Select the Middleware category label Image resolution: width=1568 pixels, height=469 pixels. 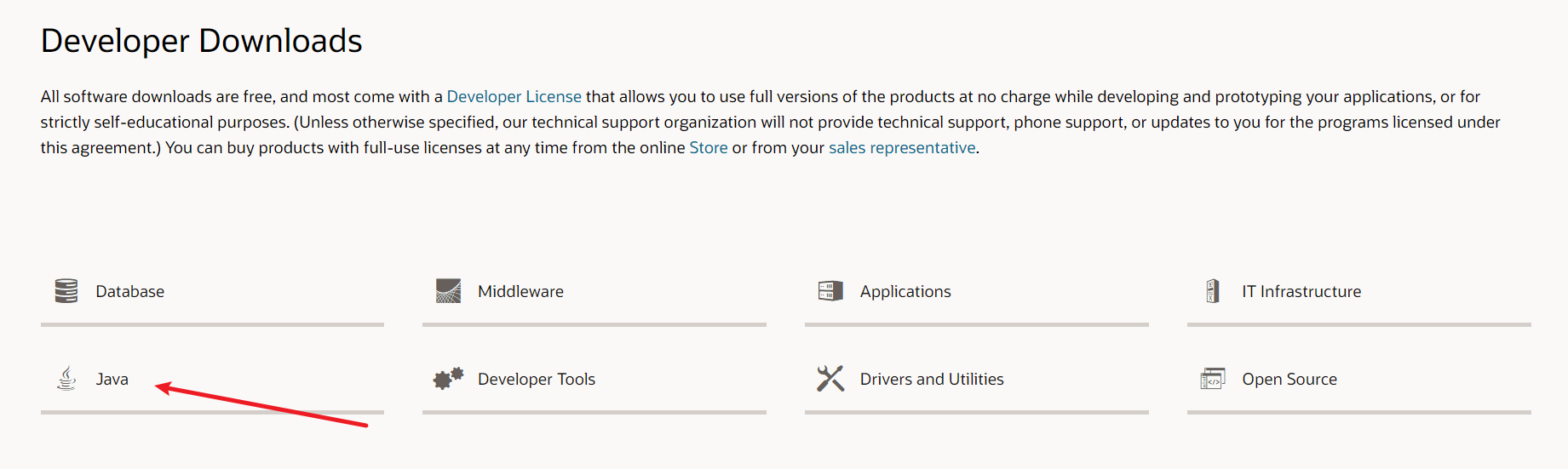tap(520, 292)
